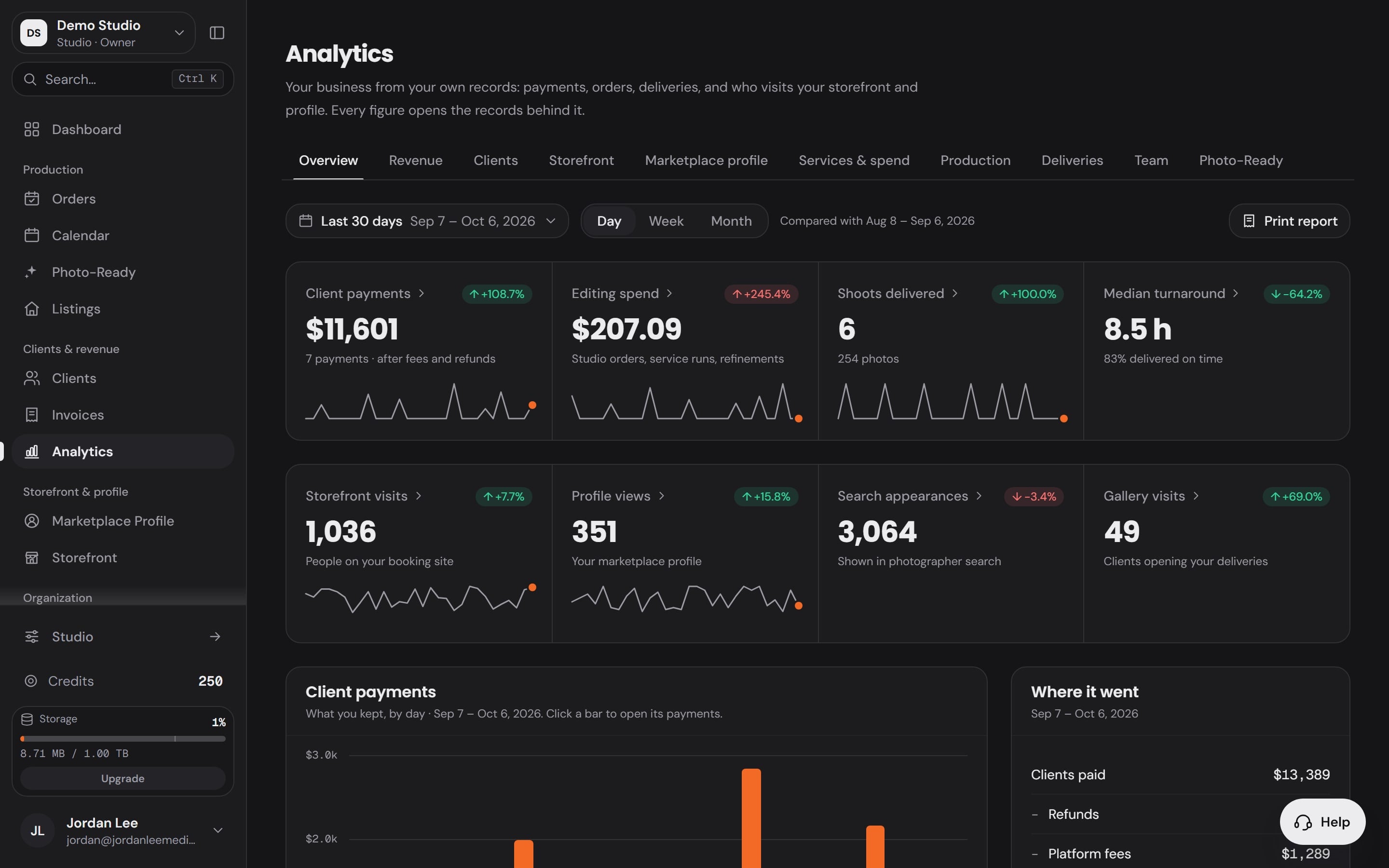1389x868 pixels.
Task: Open the Team tab
Action: coord(1151,160)
